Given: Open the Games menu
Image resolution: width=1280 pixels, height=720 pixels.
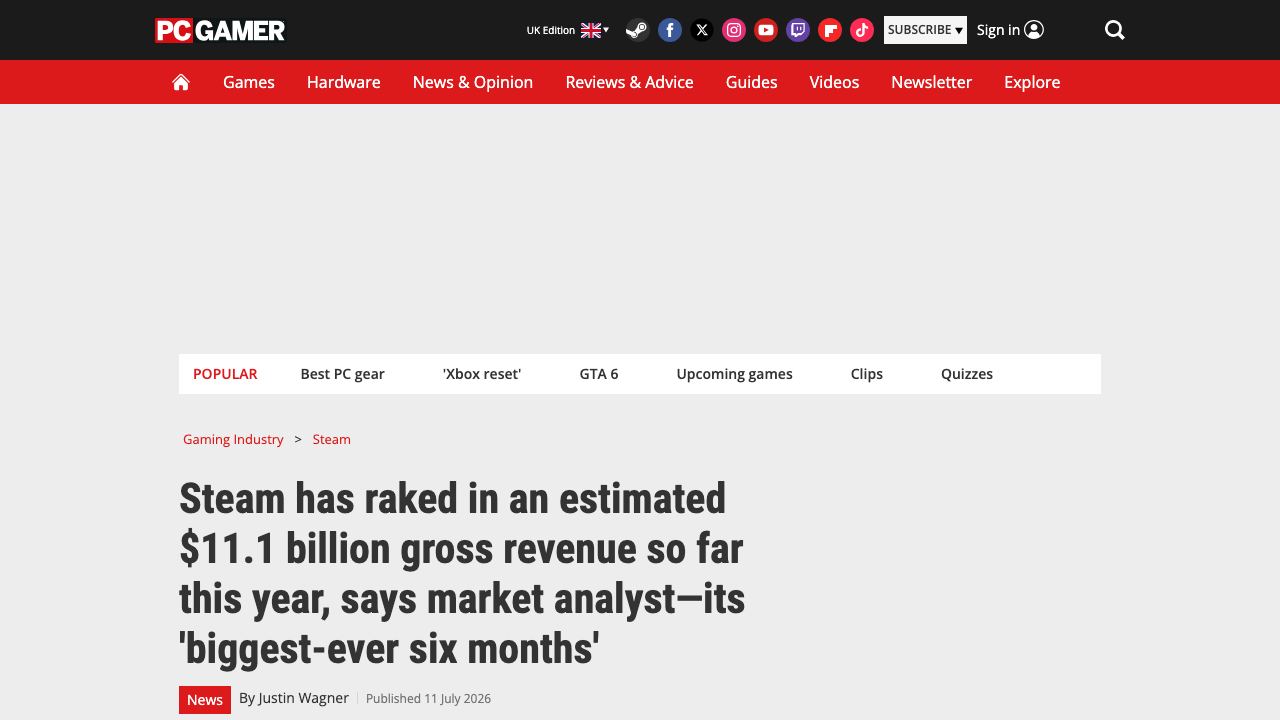Looking at the screenshot, I should [x=249, y=82].
